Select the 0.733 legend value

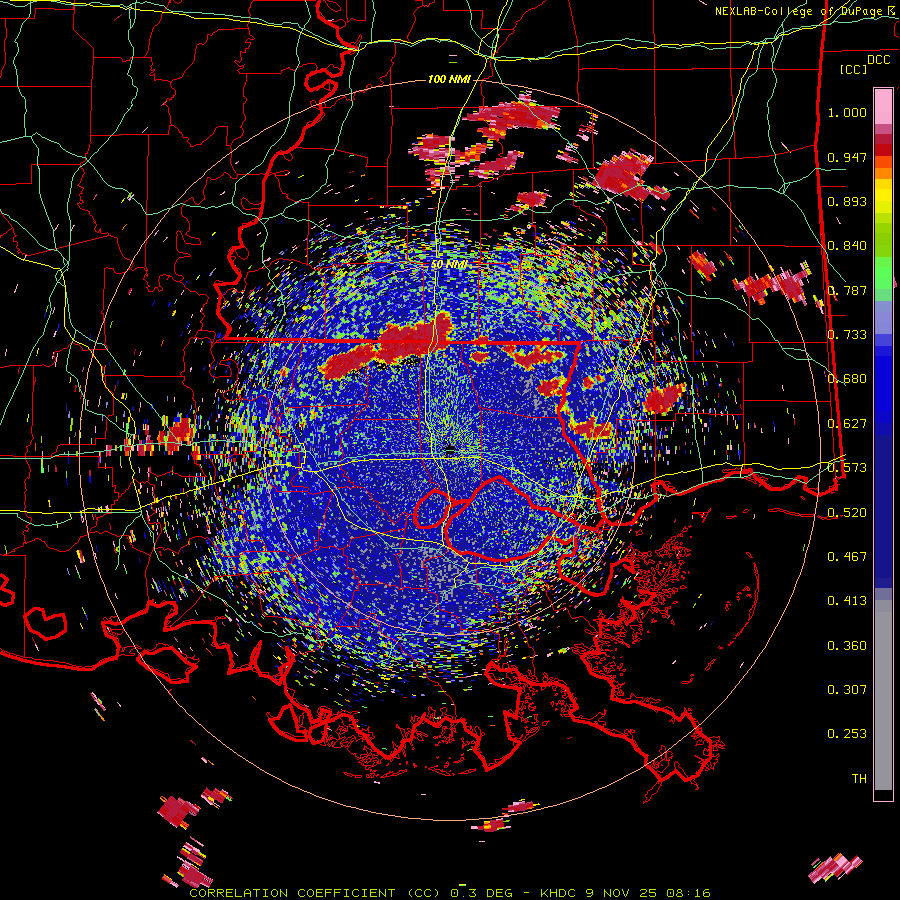tap(847, 335)
